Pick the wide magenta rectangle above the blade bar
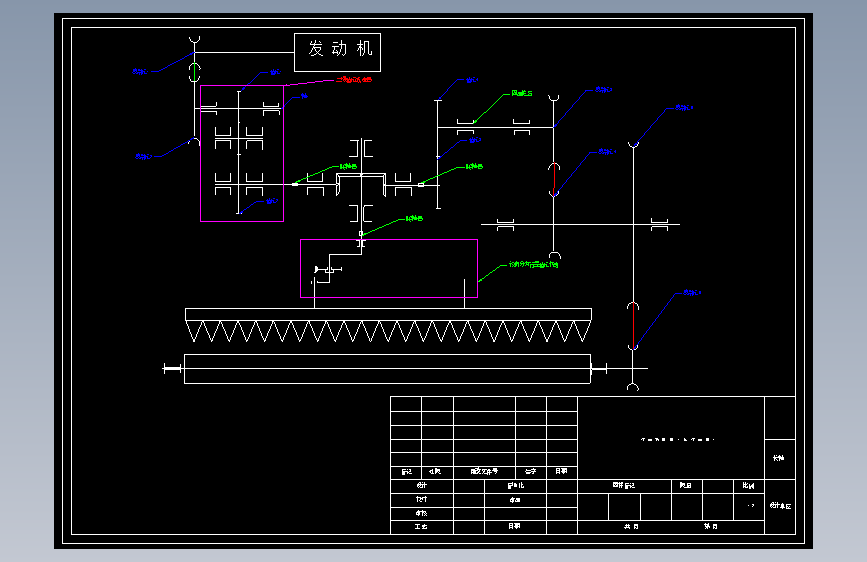This screenshot has width=867, height=562. click(389, 268)
